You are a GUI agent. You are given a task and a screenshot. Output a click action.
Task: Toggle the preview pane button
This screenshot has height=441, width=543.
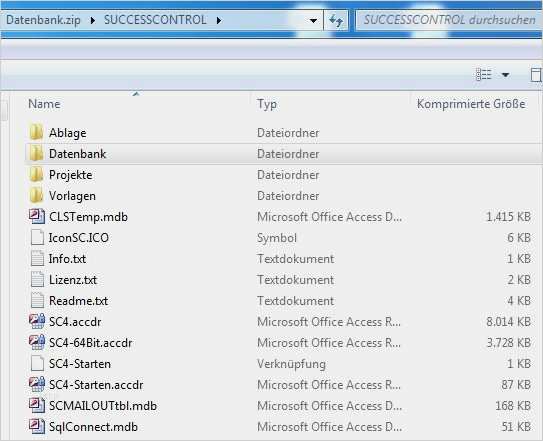[536, 74]
